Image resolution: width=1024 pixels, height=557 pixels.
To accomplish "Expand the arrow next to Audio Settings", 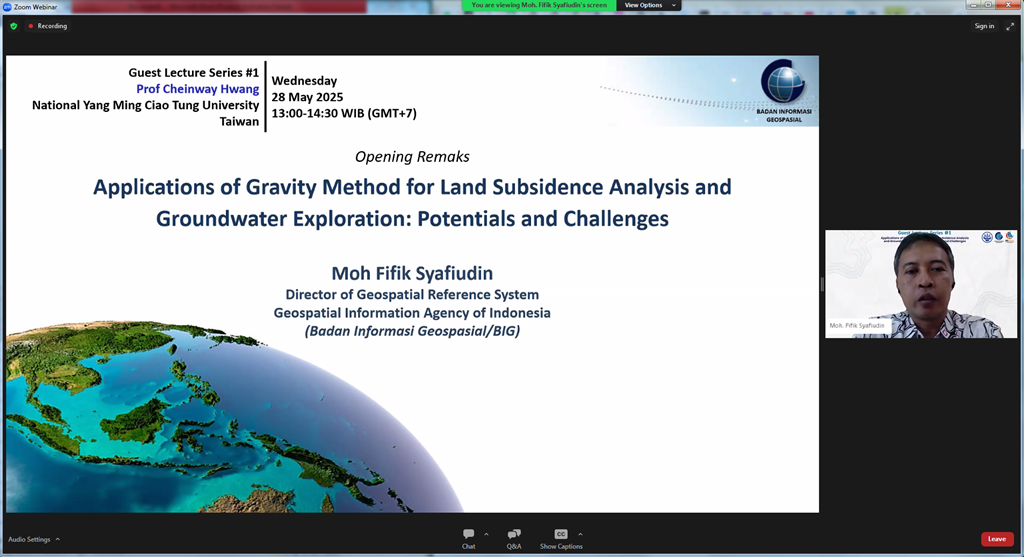I will tap(58, 539).
